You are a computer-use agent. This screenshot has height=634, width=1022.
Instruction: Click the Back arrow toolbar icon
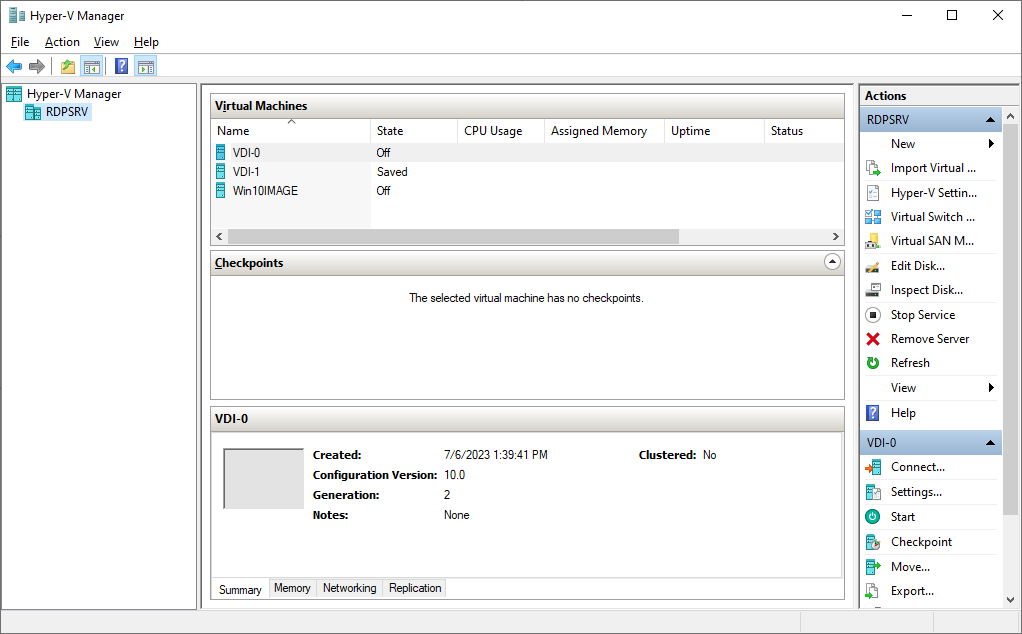coord(14,66)
